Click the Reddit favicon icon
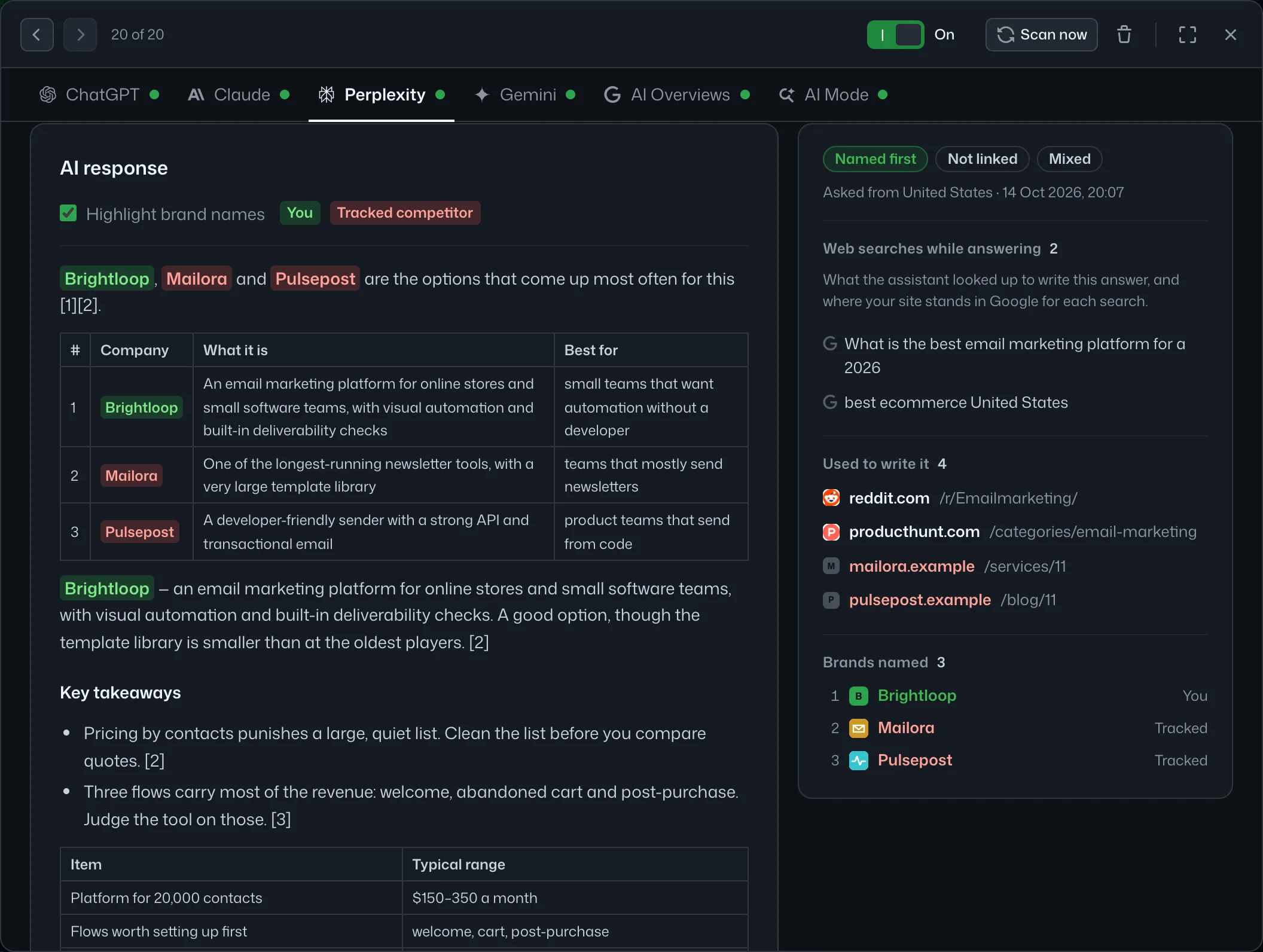The width and height of the screenshot is (1263, 952). (x=831, y=498)
